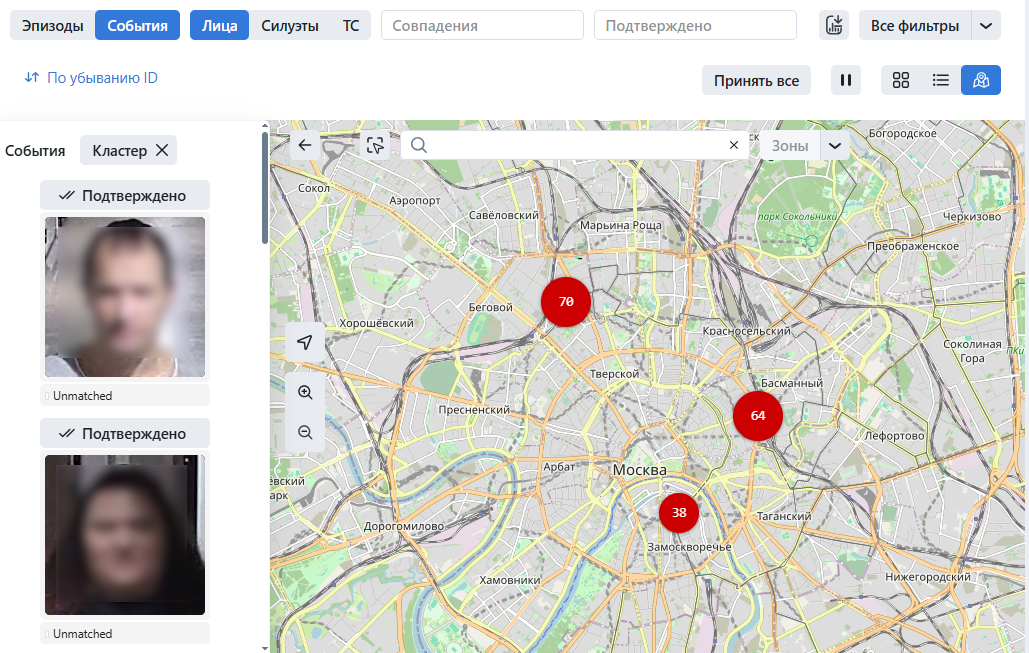1029x653 pixels.
Task: Click the export report icon
Action: pos(833,24)
